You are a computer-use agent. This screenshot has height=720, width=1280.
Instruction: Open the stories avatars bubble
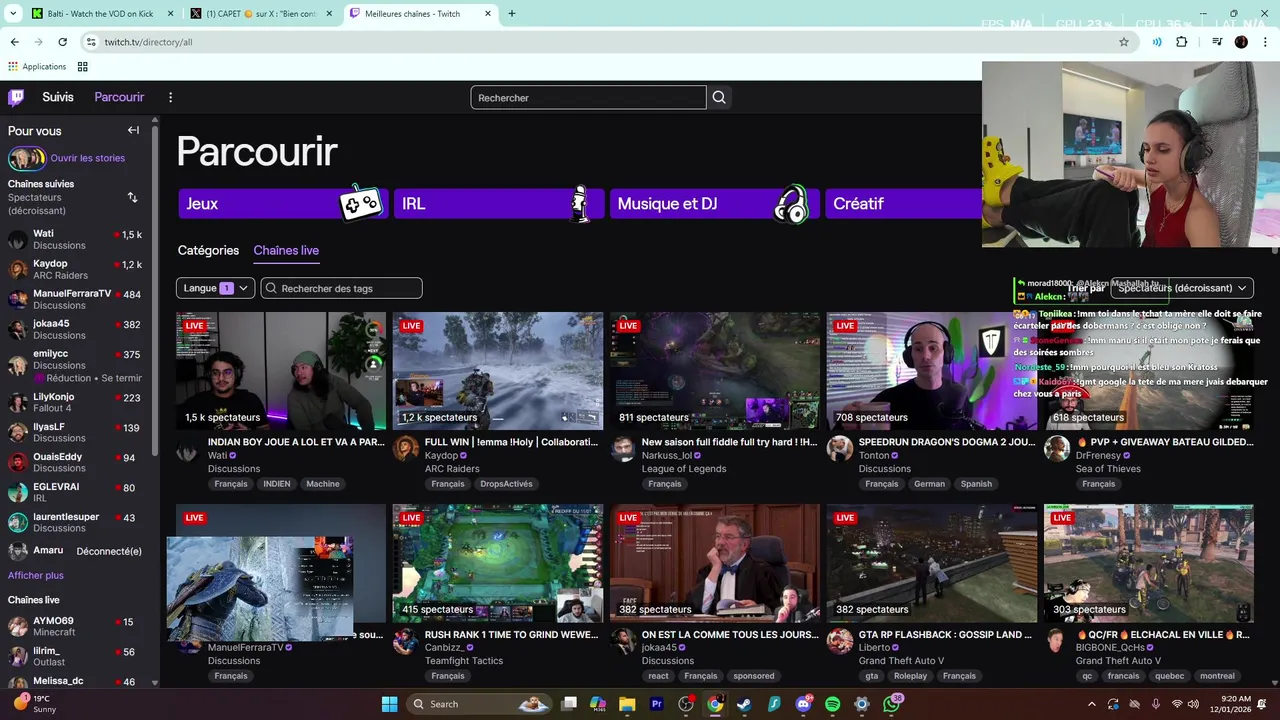27,158
